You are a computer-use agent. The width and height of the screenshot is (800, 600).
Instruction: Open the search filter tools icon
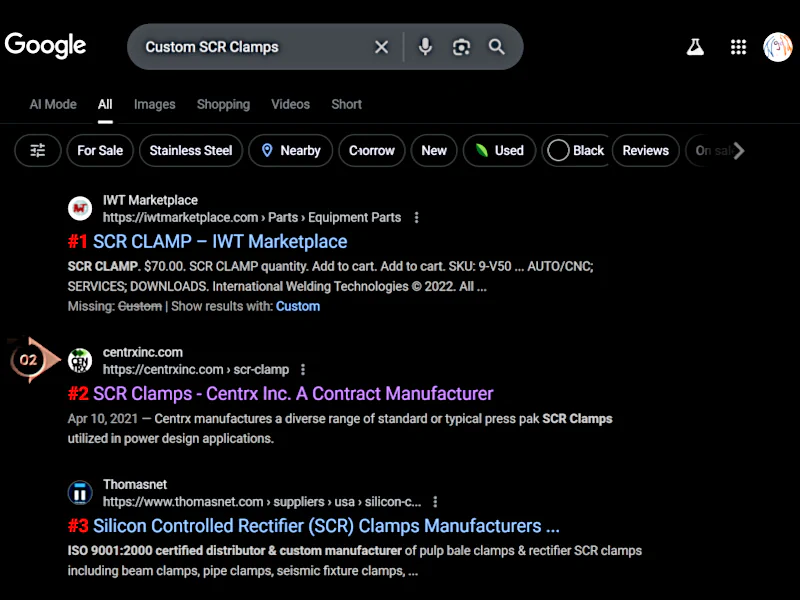coord(38,151)
